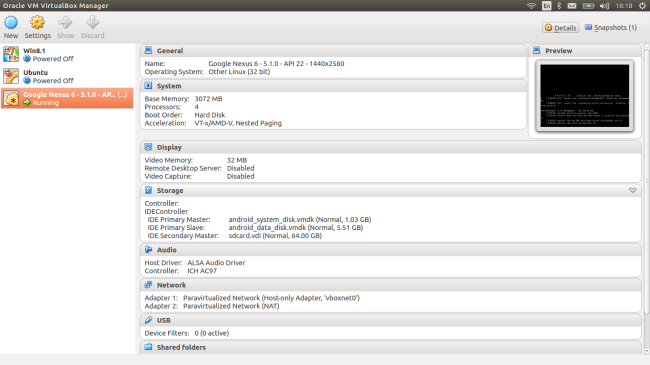Open the Shared folders section header

[390, 347]
